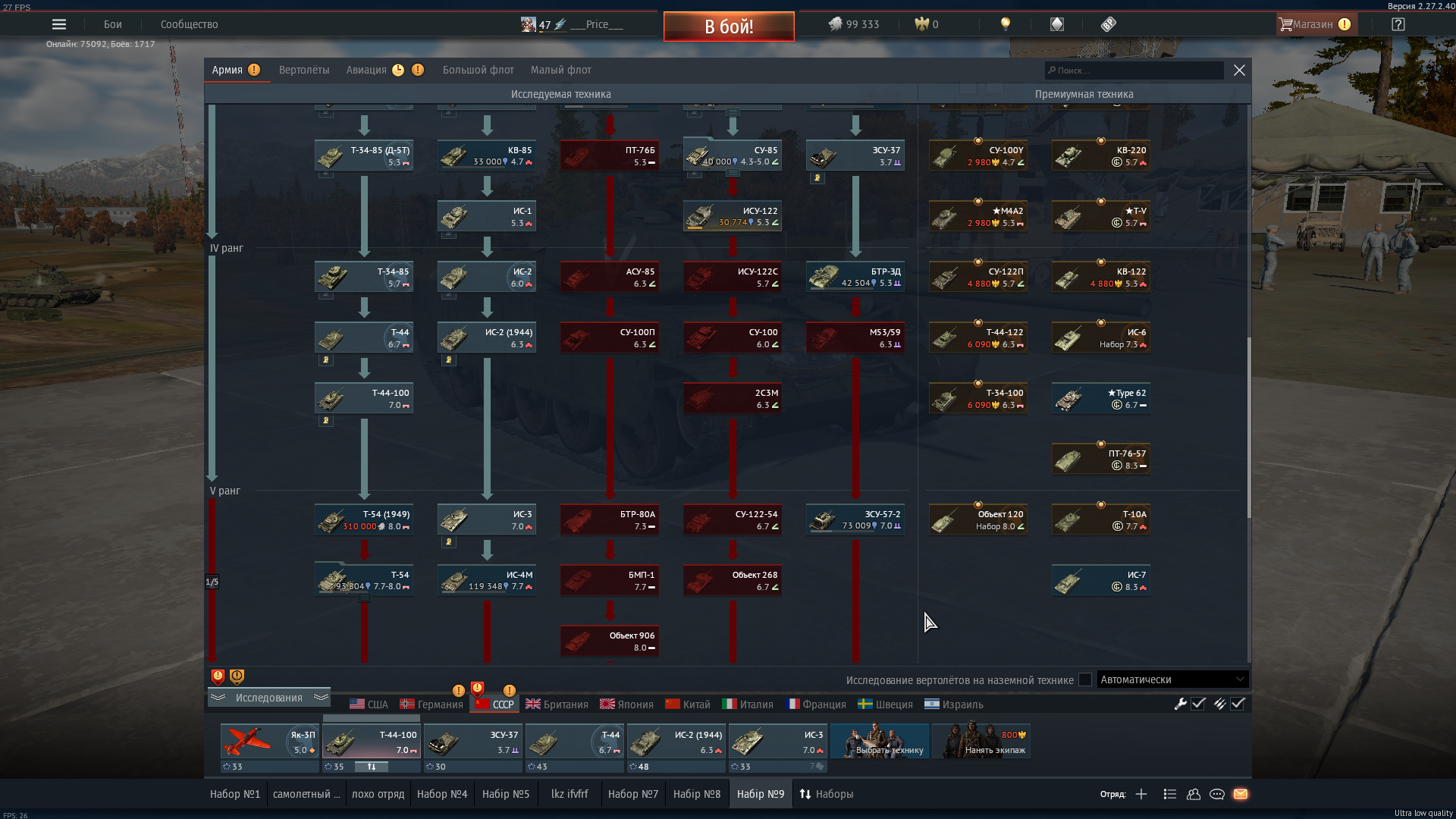Open the chat bubble icon

1217,794
